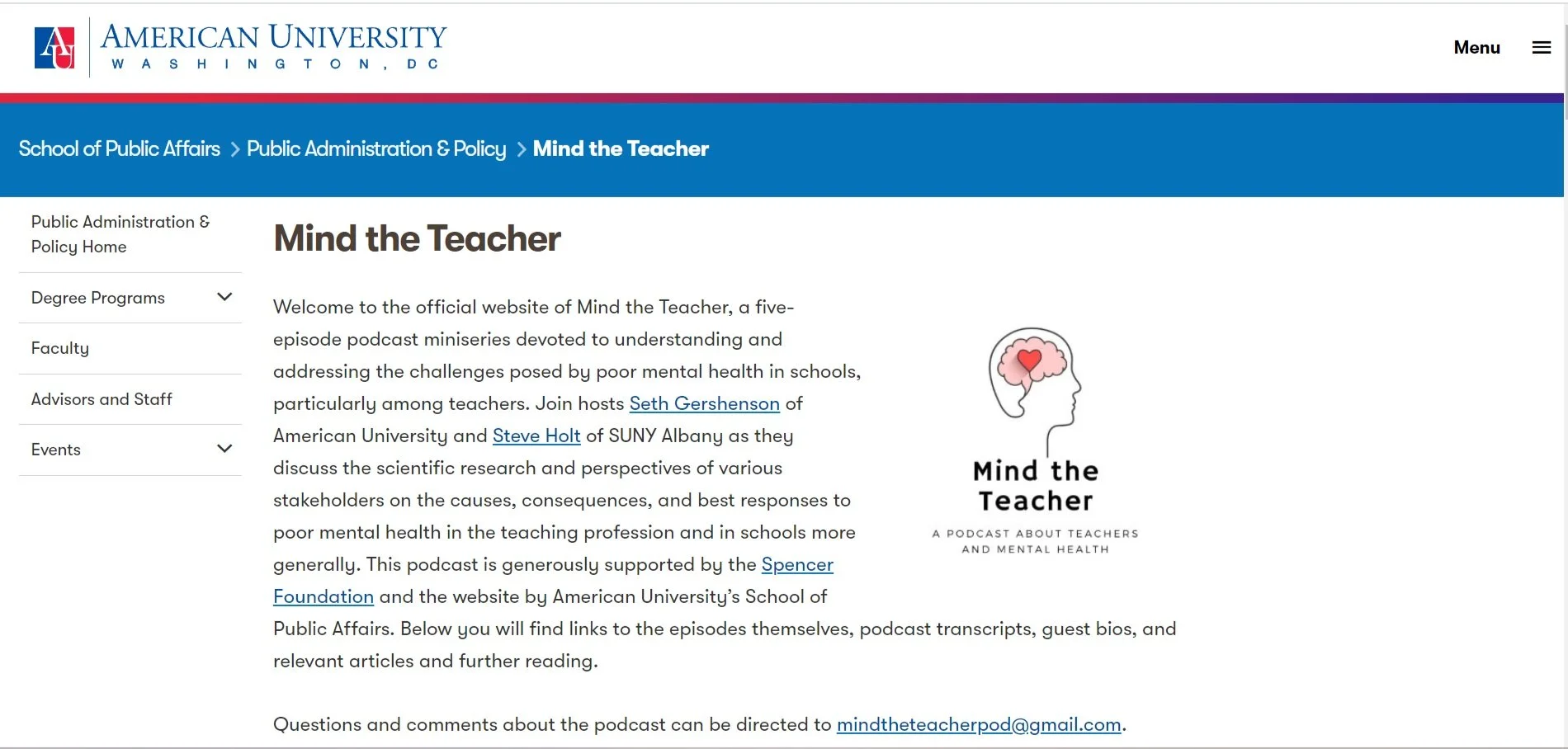Go to Public Administration & Policy breadcrumb

click(376, 148)
